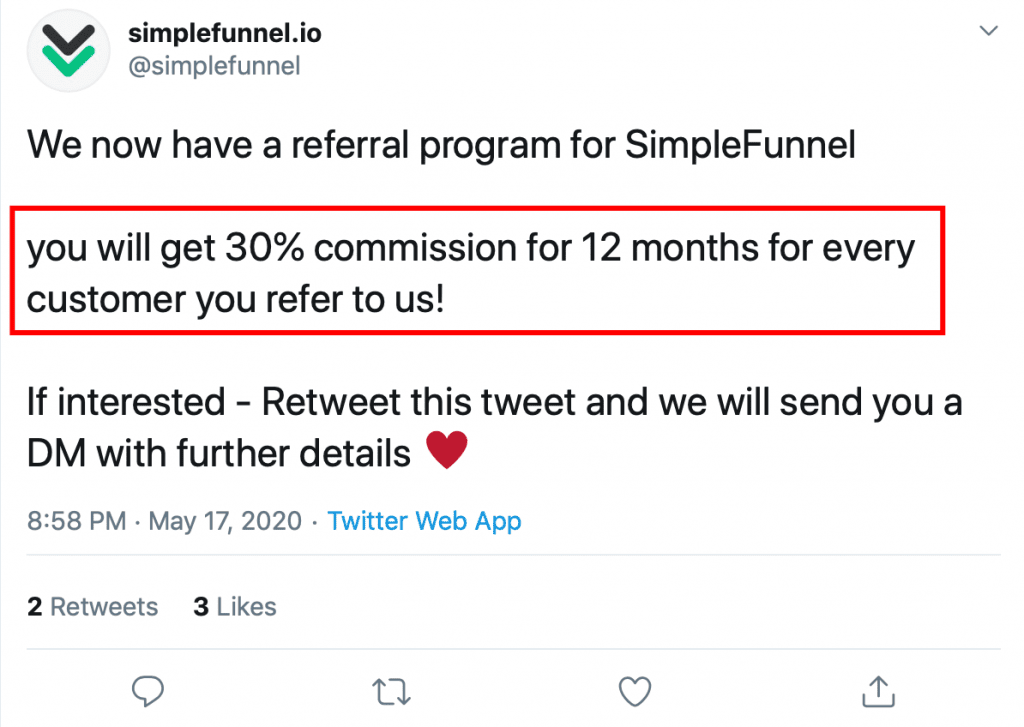Screen dimensions: 1024x727
Task: View who liked by clicking 3 Likes
Action: click(x=234, y=606)
